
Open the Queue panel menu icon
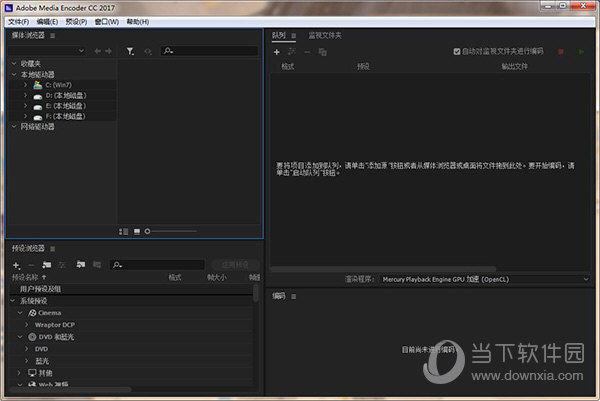coord(293,36)
